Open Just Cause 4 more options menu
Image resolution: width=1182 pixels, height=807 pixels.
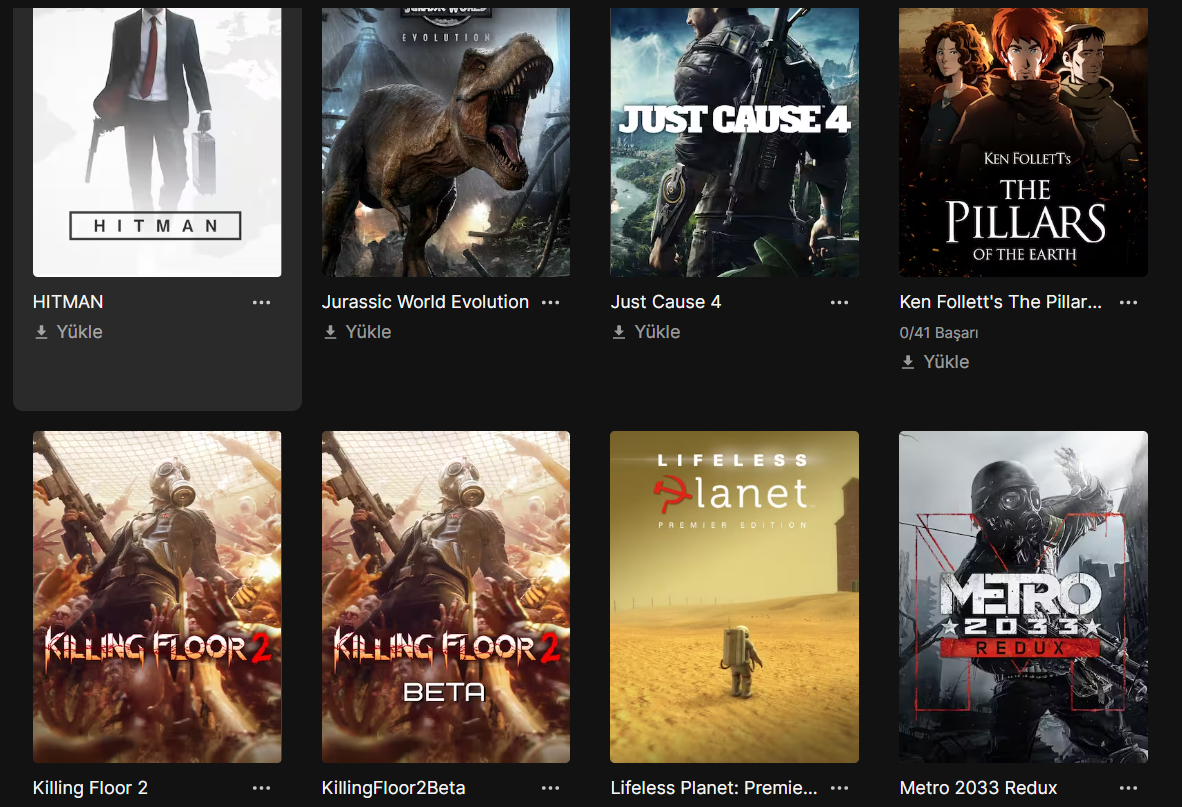pyautogui.click(x=839, y=302)
